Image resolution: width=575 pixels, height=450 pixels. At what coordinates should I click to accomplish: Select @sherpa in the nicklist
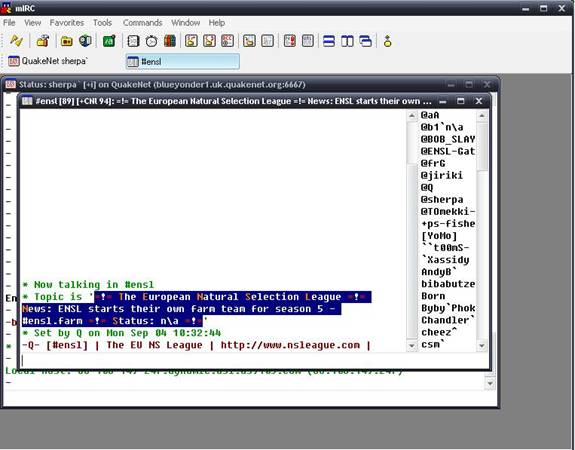442,200
